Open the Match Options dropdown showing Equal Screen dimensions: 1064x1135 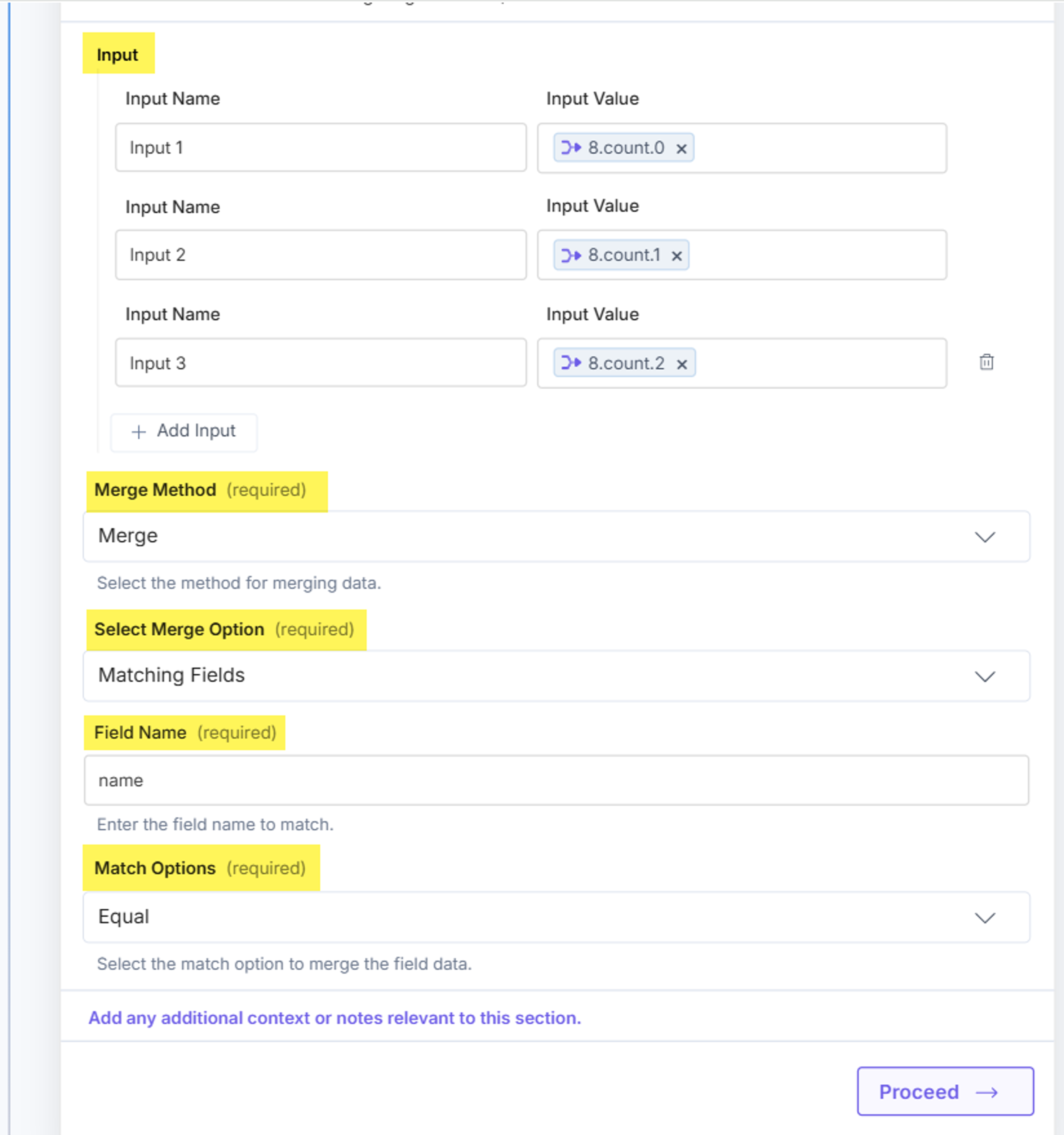(557, 917)
